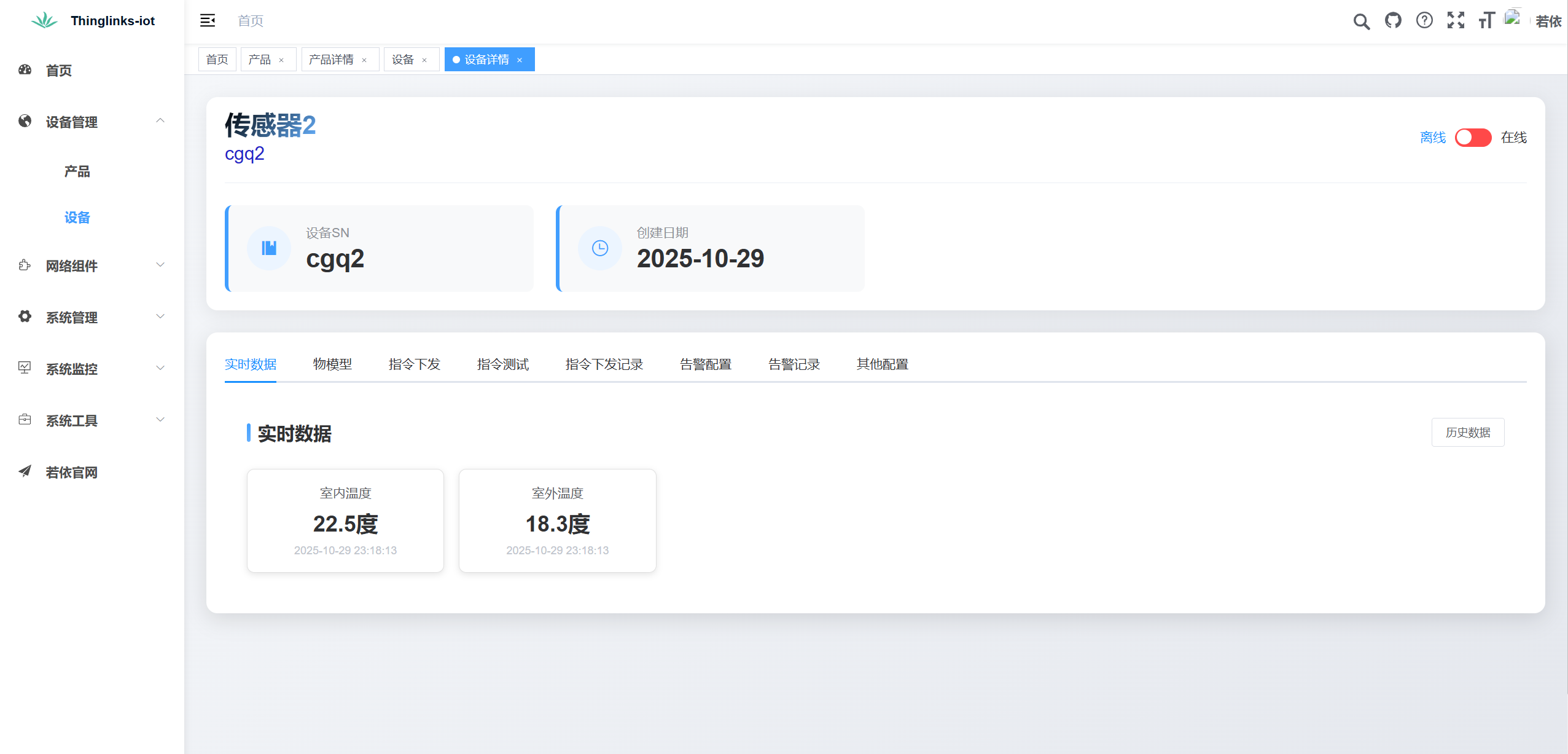Image resolution: width=1568 pixels, height=754 pixels.
Task: Click the Thinglinks-iot logo icon
Action: pyautogui.click(x=44, y=21)
